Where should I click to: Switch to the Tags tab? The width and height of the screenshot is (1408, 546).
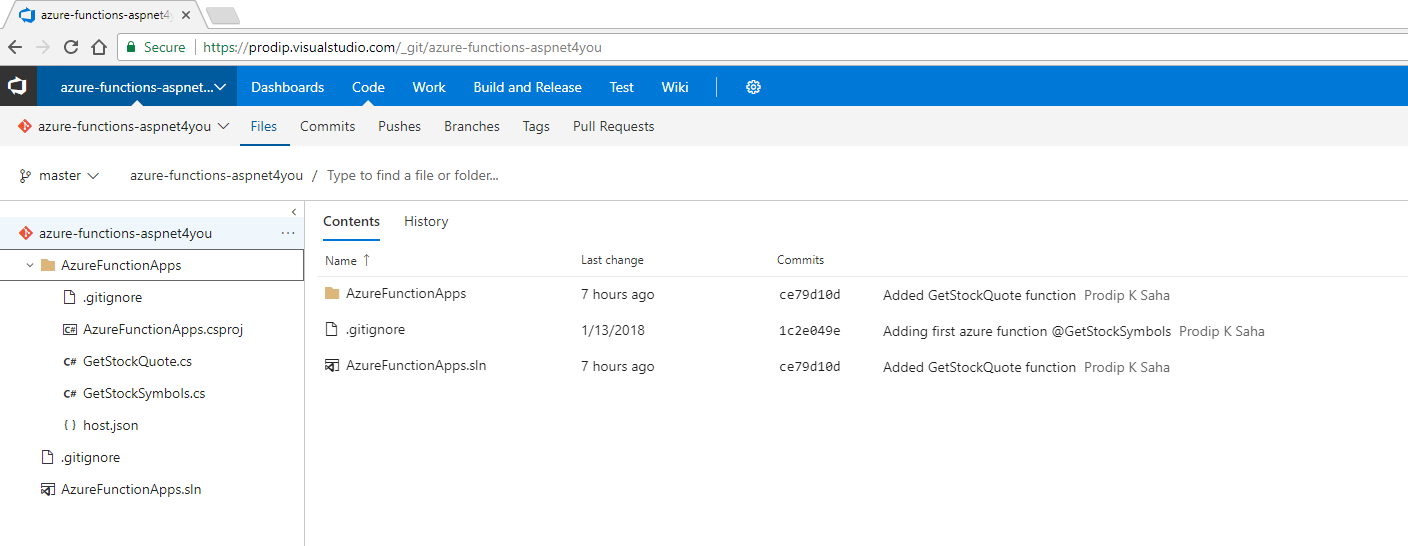[536, 126]
